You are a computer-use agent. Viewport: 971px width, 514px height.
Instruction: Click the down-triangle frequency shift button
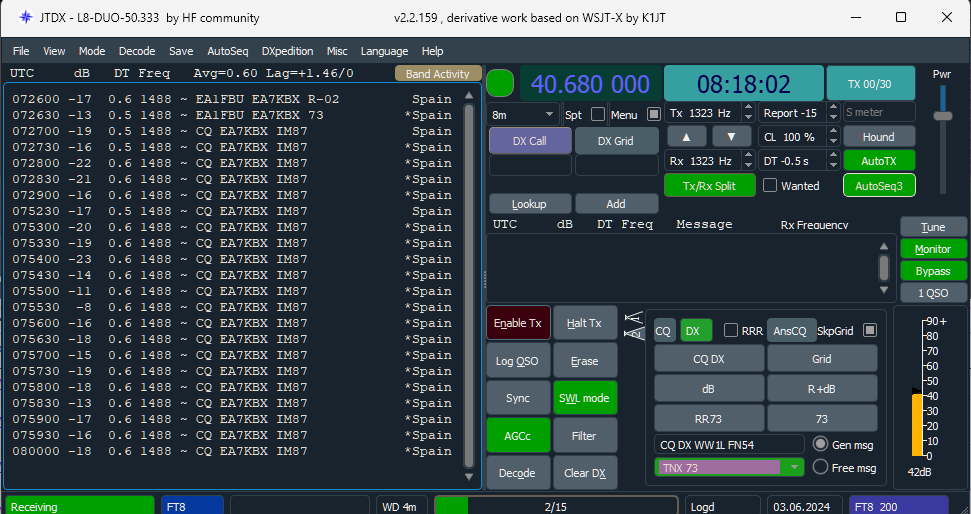[x=731, y=136]
